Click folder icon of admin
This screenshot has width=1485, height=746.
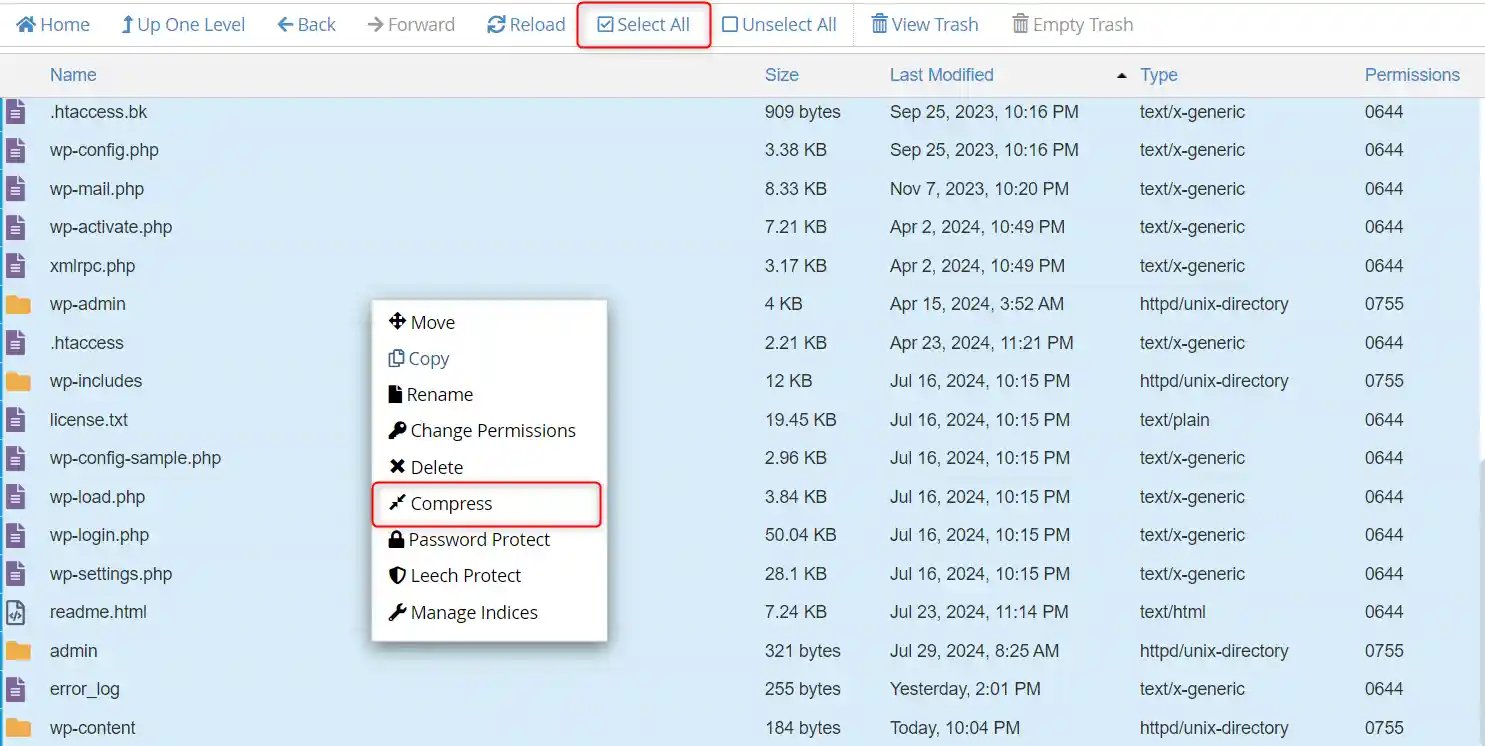click(x=18, y=651)
